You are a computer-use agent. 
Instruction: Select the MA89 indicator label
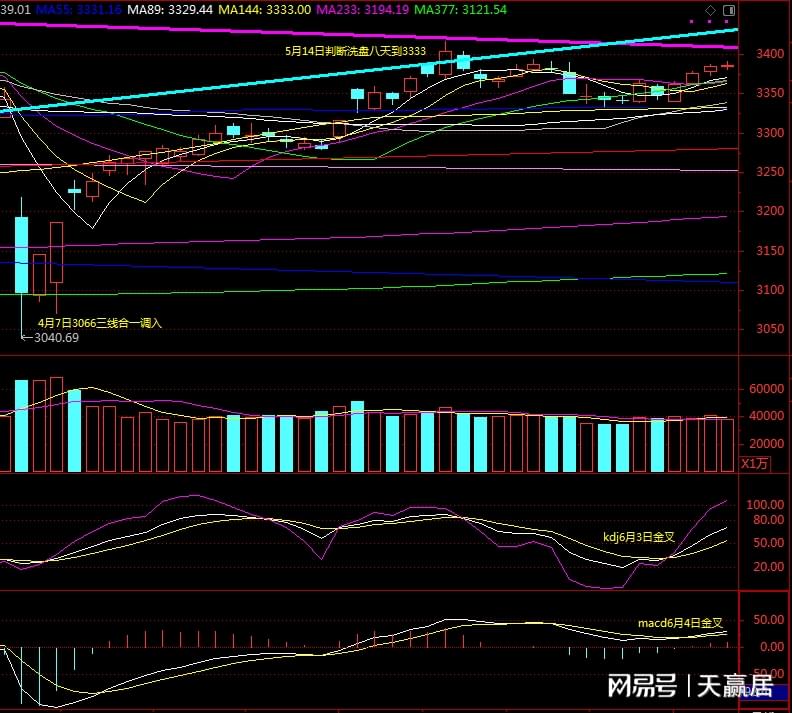[170, 10]
